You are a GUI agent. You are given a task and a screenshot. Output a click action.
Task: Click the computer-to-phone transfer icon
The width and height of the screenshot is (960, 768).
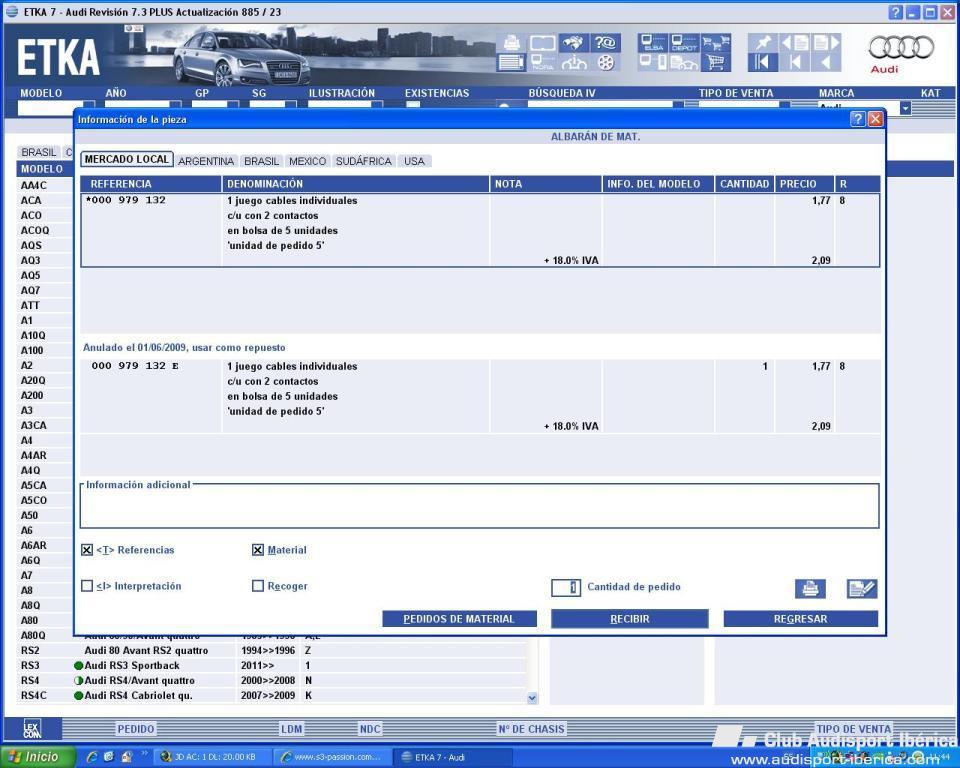pyautogui.click(x=653, y=62)
